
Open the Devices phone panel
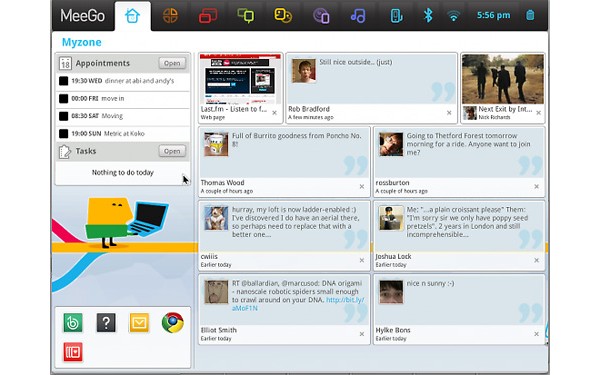pos(396,16)
